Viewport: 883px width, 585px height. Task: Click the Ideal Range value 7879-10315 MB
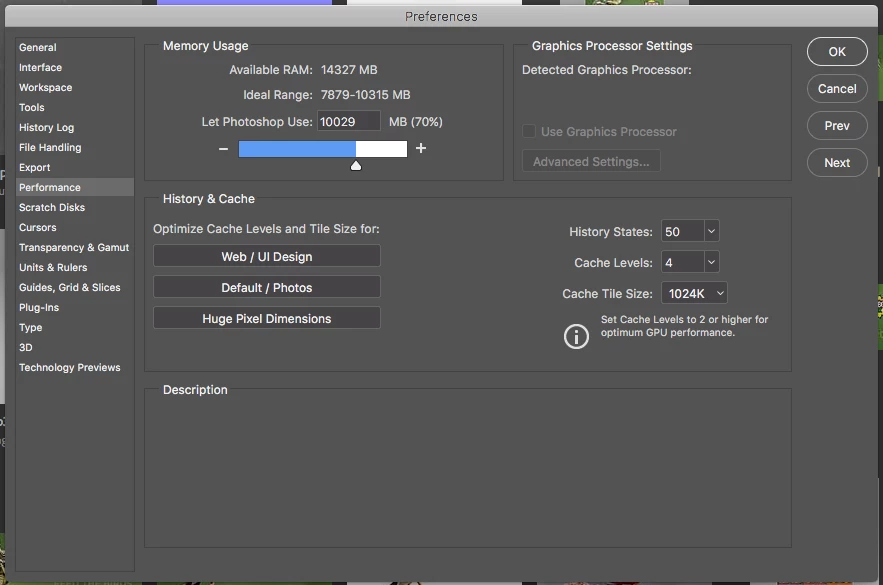(x=365, y=95)
